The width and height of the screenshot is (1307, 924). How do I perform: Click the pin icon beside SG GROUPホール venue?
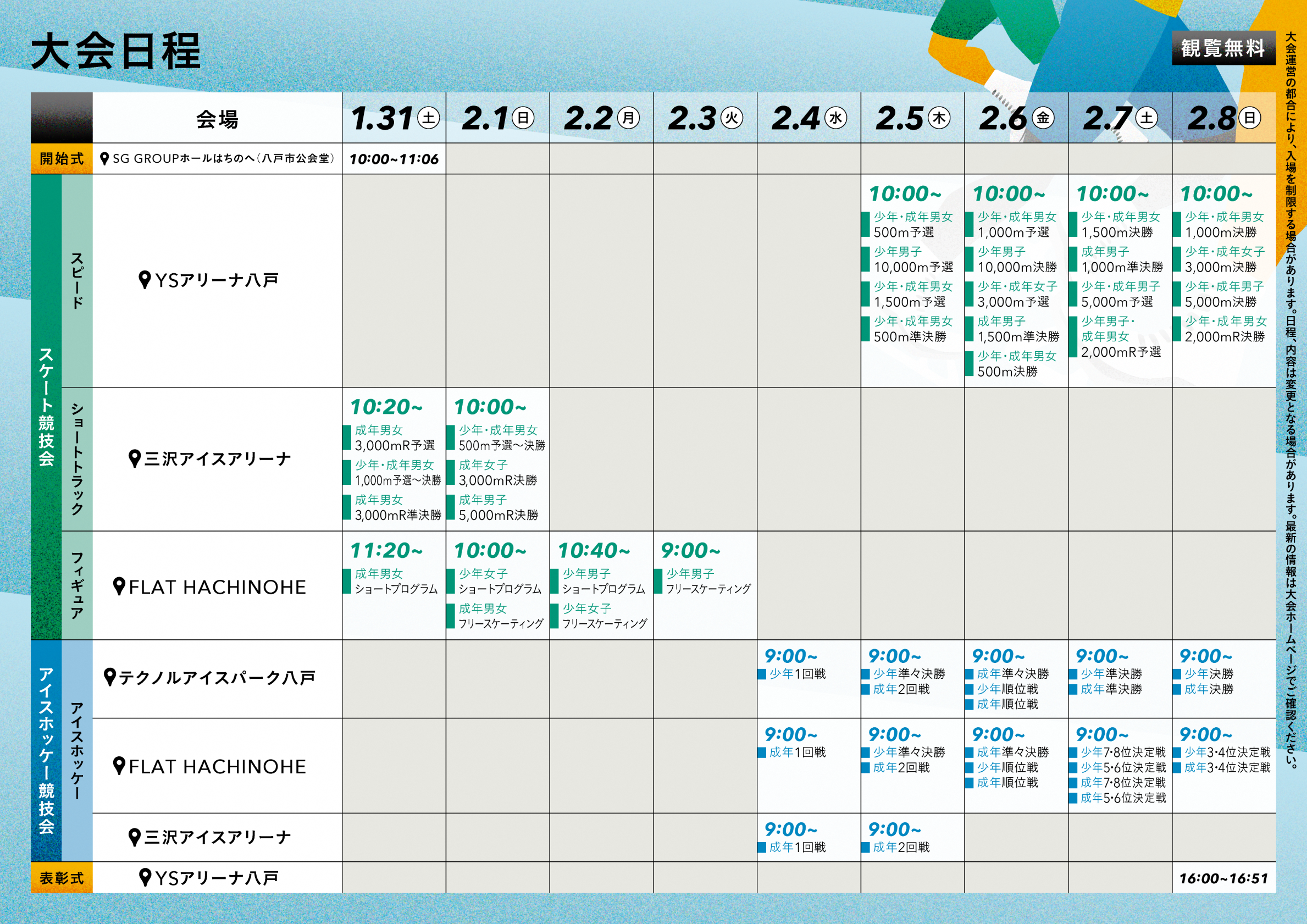(104, 159)
